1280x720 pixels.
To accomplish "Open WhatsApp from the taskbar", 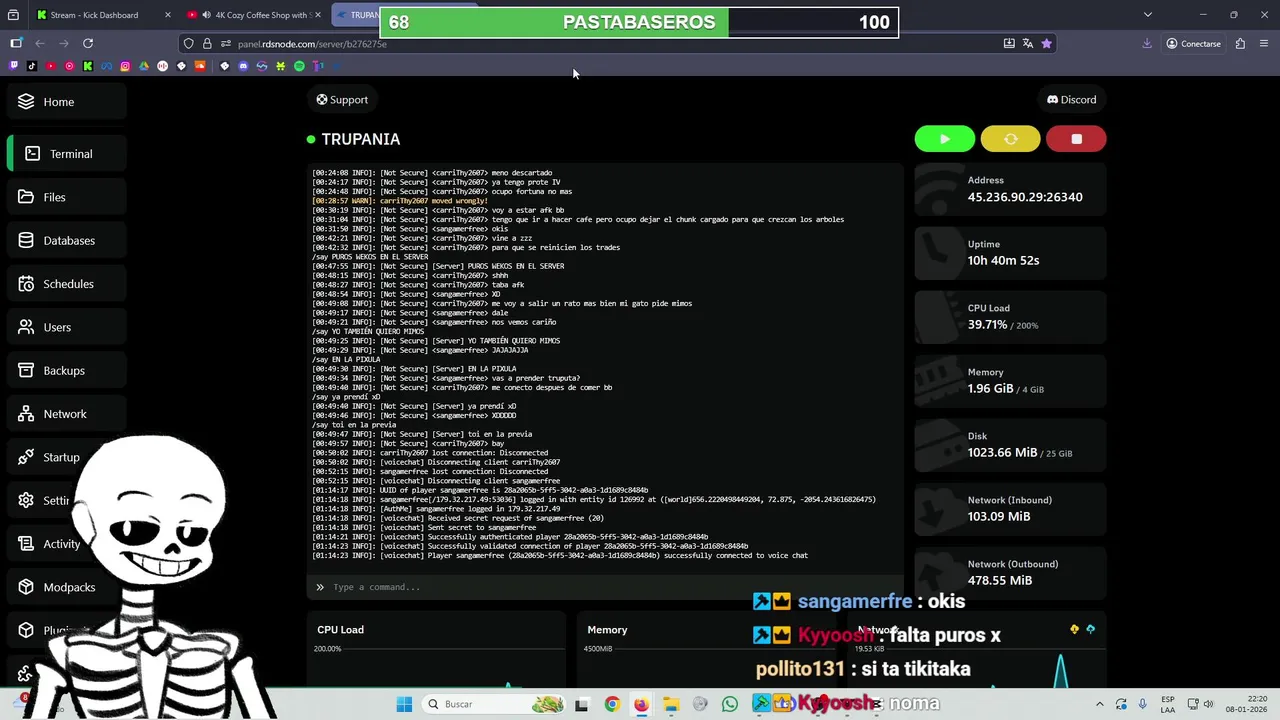I will click(x=730, y=704).
